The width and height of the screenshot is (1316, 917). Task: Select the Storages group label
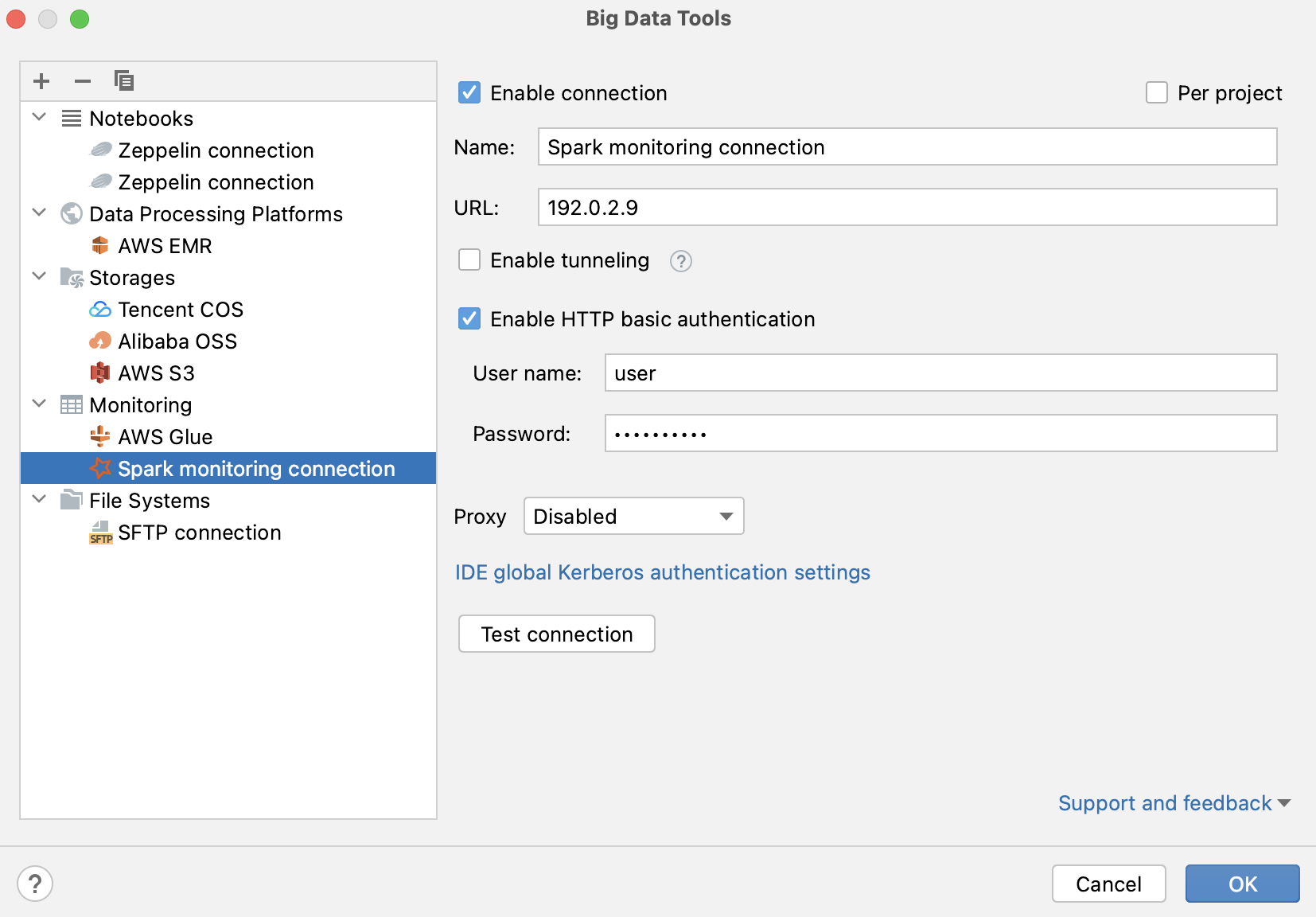(132, 278)
